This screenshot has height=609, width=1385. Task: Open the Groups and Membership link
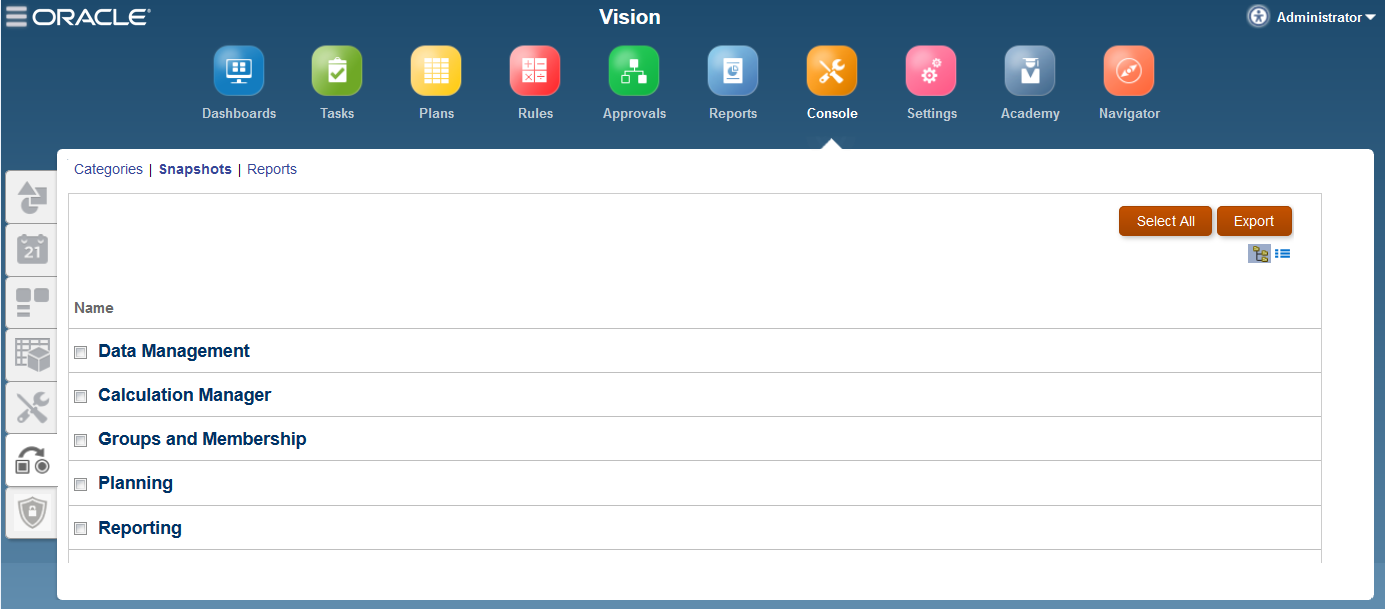coord(202,439)
